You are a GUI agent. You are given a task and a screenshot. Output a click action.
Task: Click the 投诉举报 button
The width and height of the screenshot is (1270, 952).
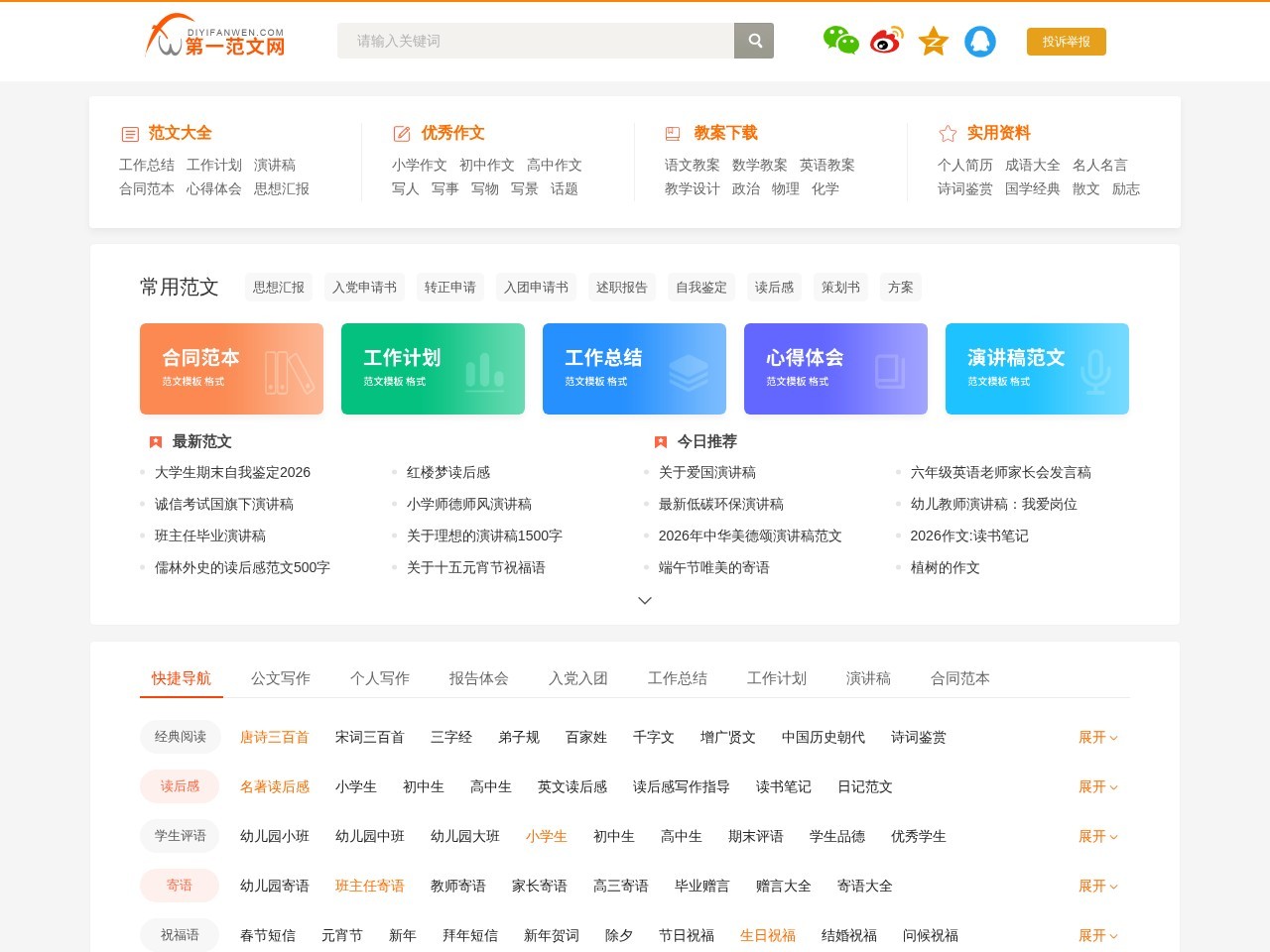pyautogui.click(x=1066, y=42)
